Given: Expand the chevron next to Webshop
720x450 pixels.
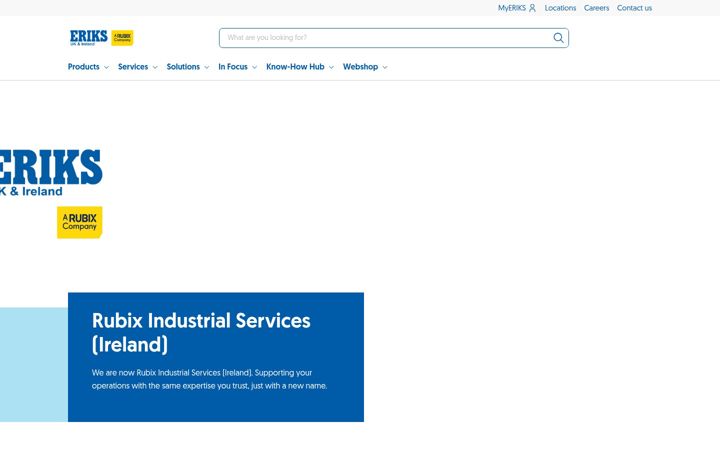Looking at the screenshot, I should tap(385, 67).
